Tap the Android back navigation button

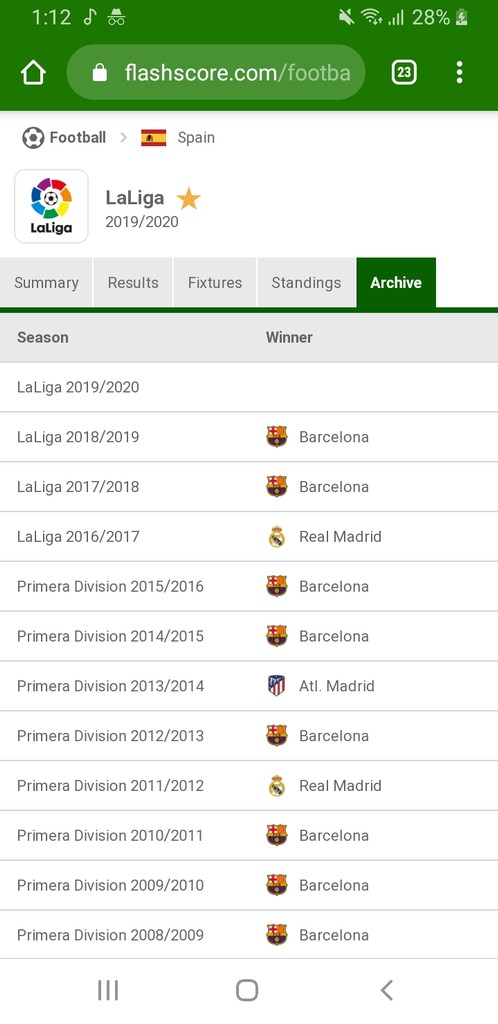(x=386, y=990)
